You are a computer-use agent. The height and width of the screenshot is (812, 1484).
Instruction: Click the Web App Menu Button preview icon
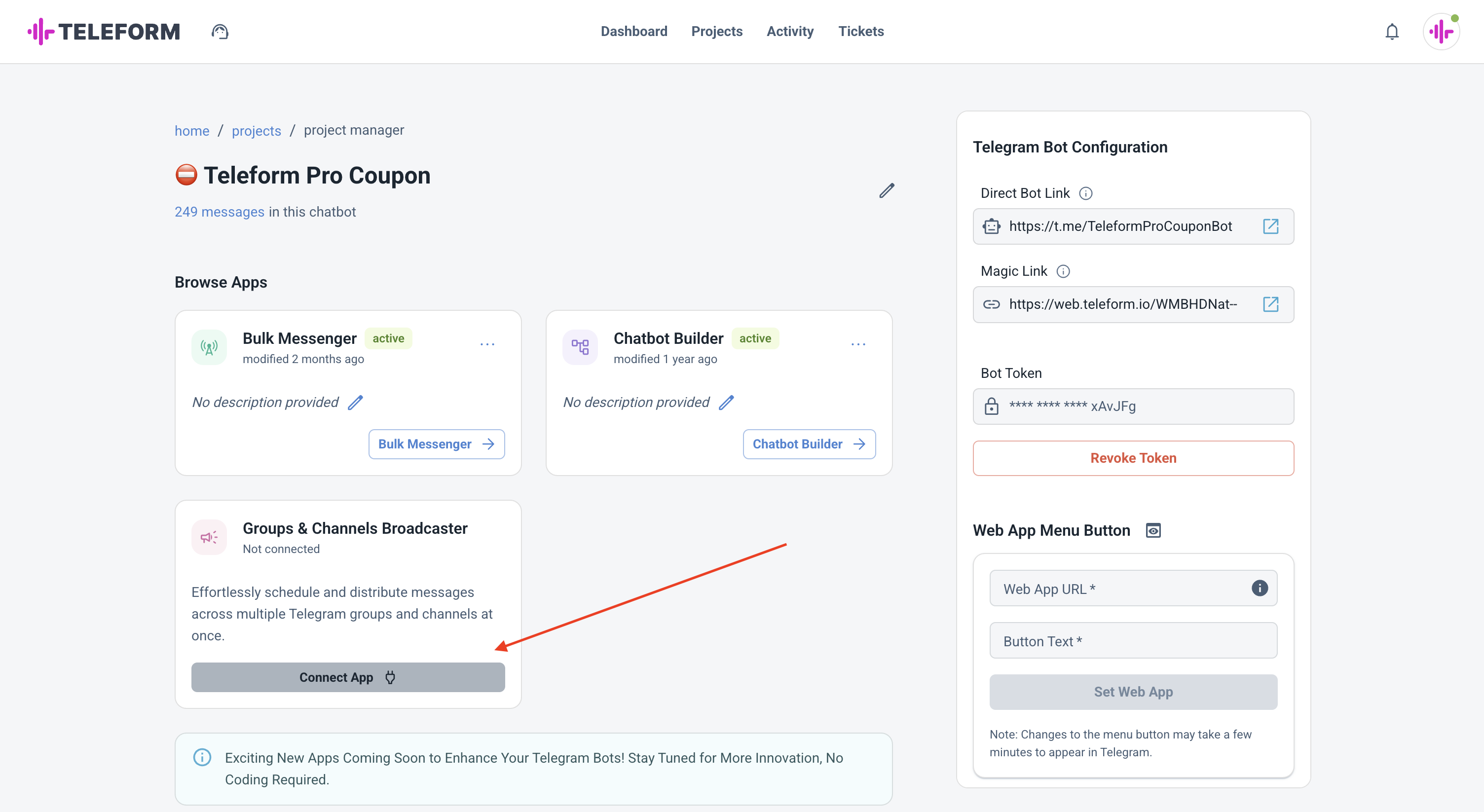click(1153, 530)
